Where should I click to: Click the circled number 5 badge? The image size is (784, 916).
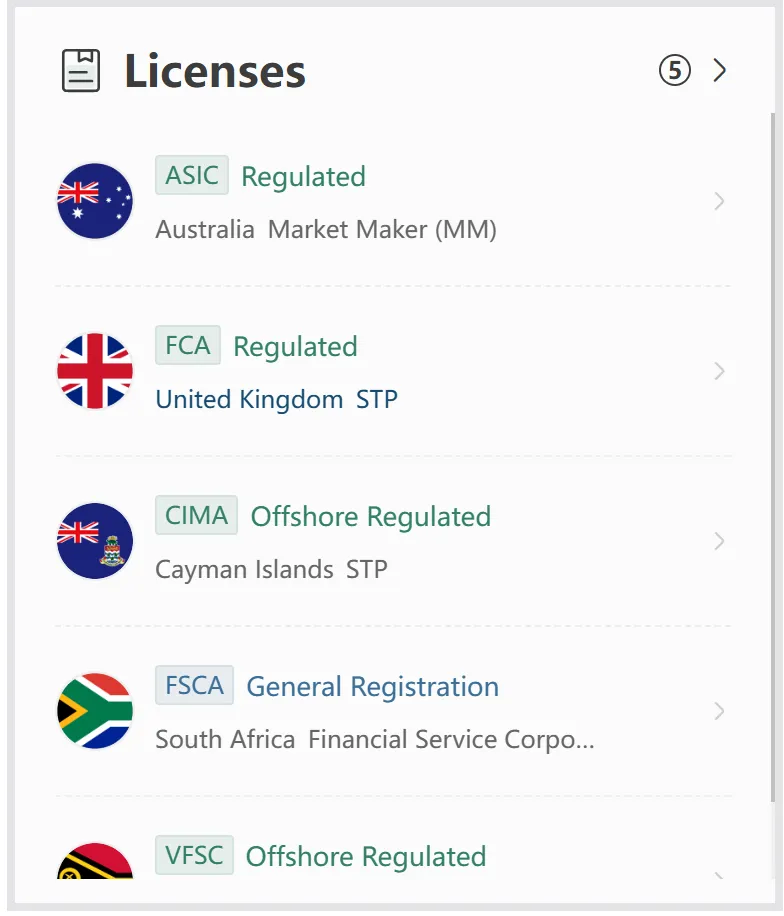(675, 71)
